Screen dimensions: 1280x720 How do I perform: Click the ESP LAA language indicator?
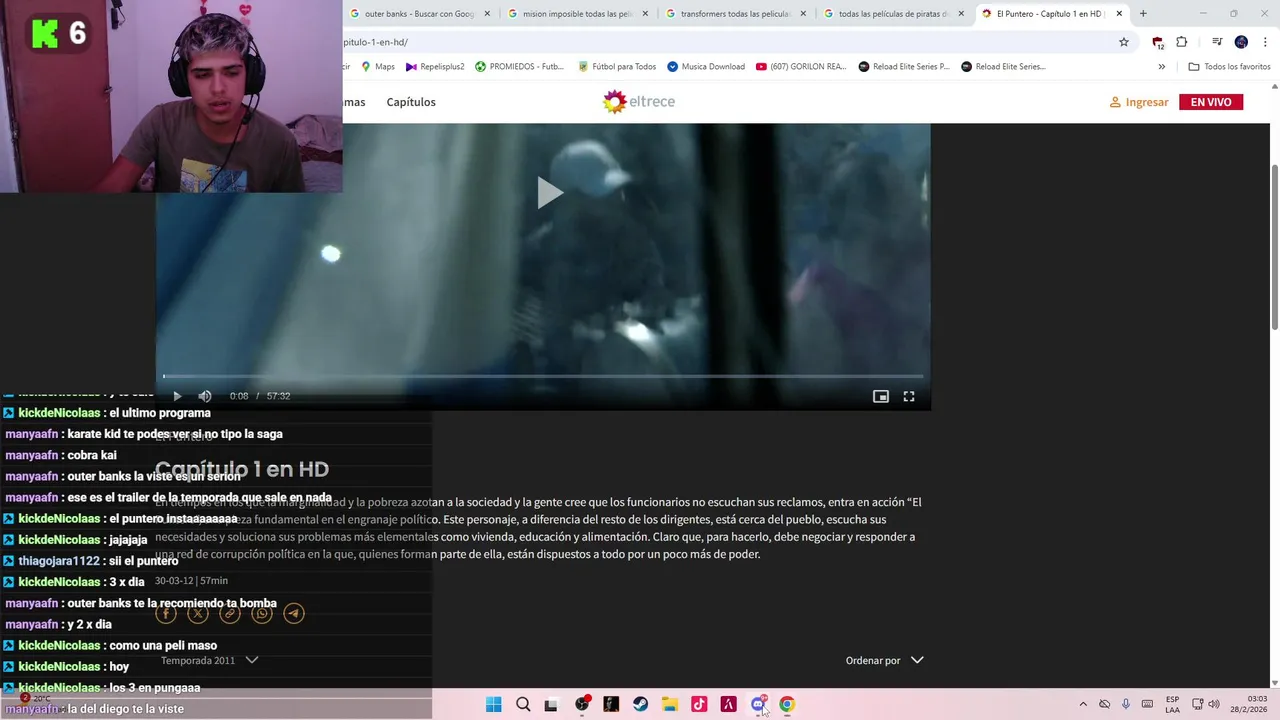(1172, 704)
